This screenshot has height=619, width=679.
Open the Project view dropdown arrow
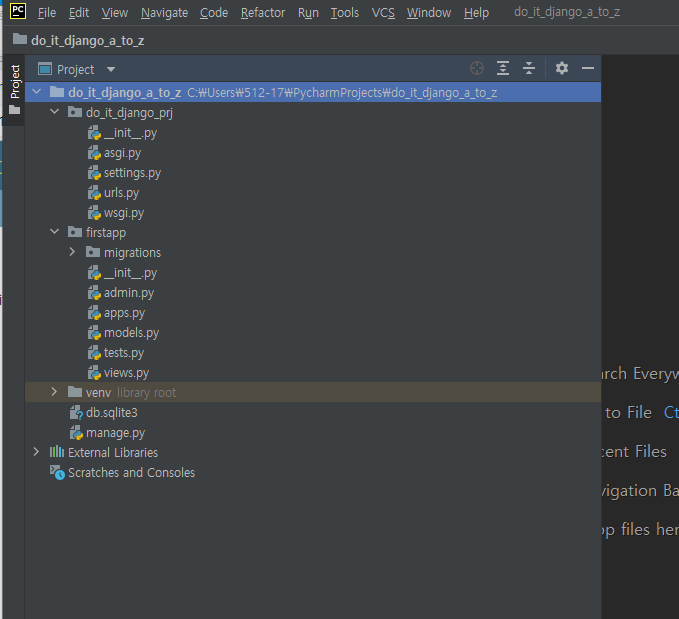coord(111,69)
